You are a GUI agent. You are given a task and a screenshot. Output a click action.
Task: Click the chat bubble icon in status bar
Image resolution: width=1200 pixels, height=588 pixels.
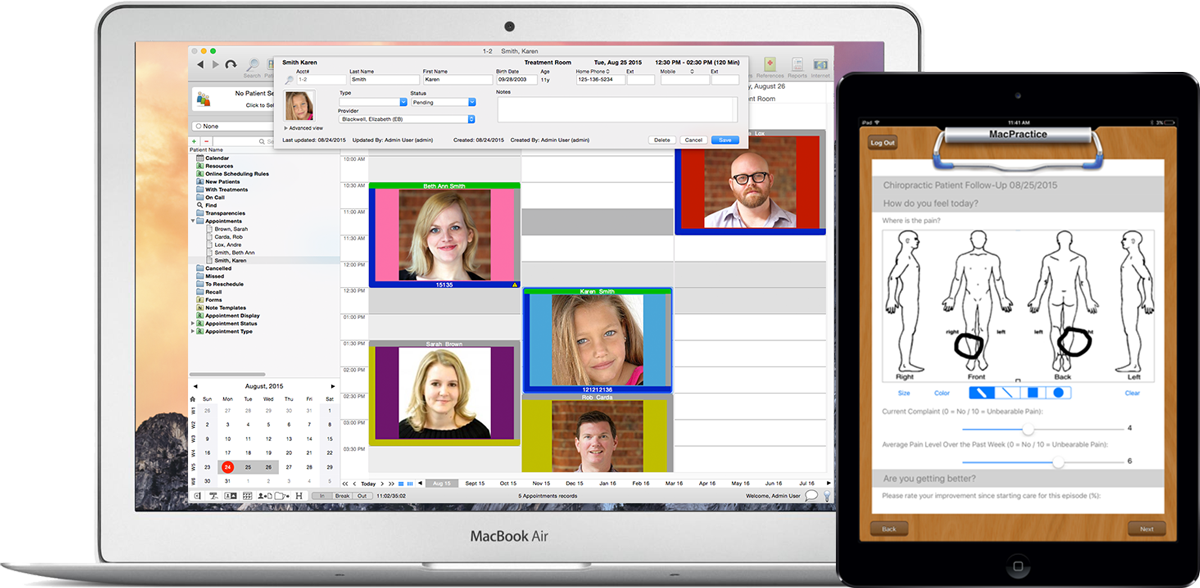click(x=811, y=495)
